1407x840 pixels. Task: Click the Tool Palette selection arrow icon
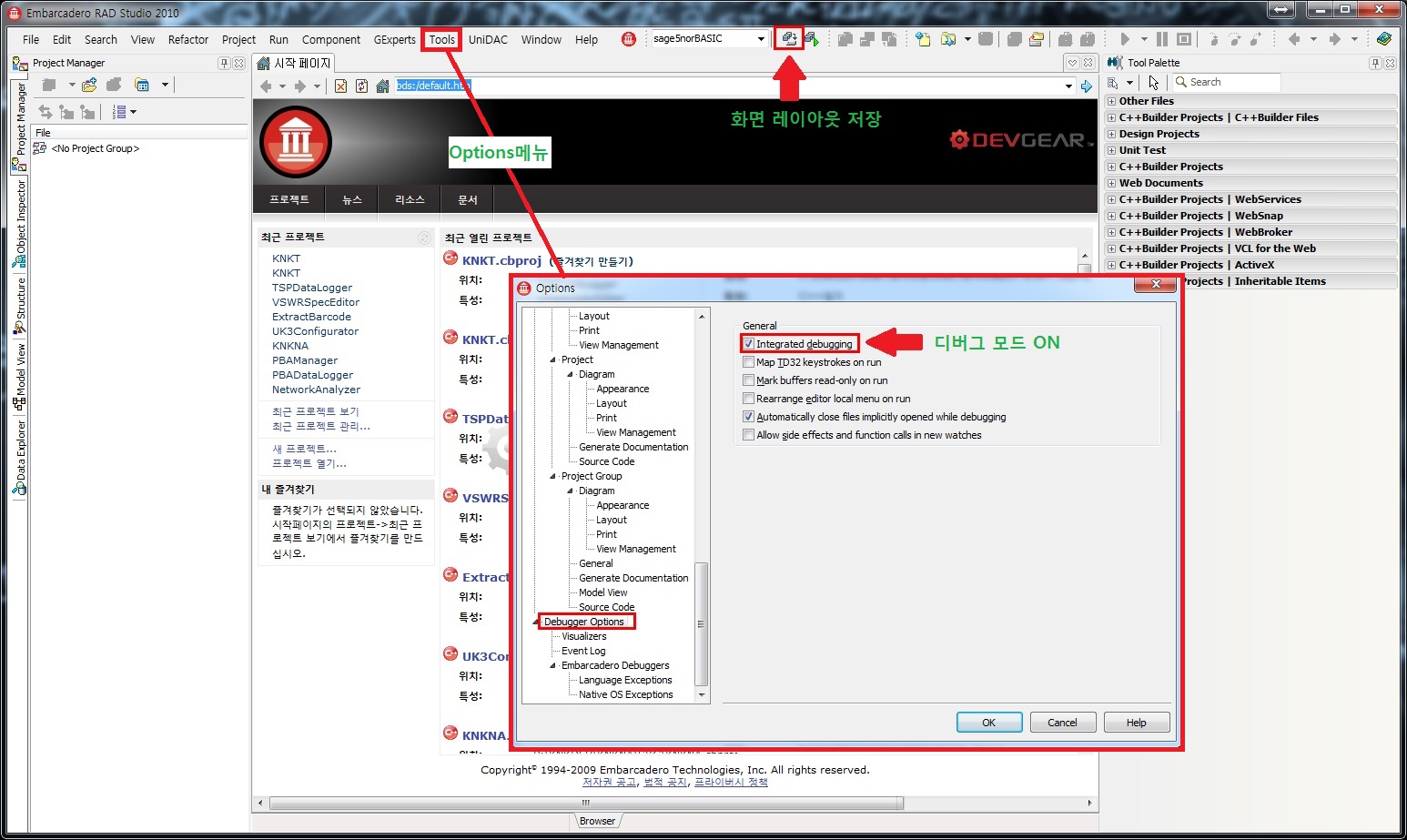(x=1153, y=83)
